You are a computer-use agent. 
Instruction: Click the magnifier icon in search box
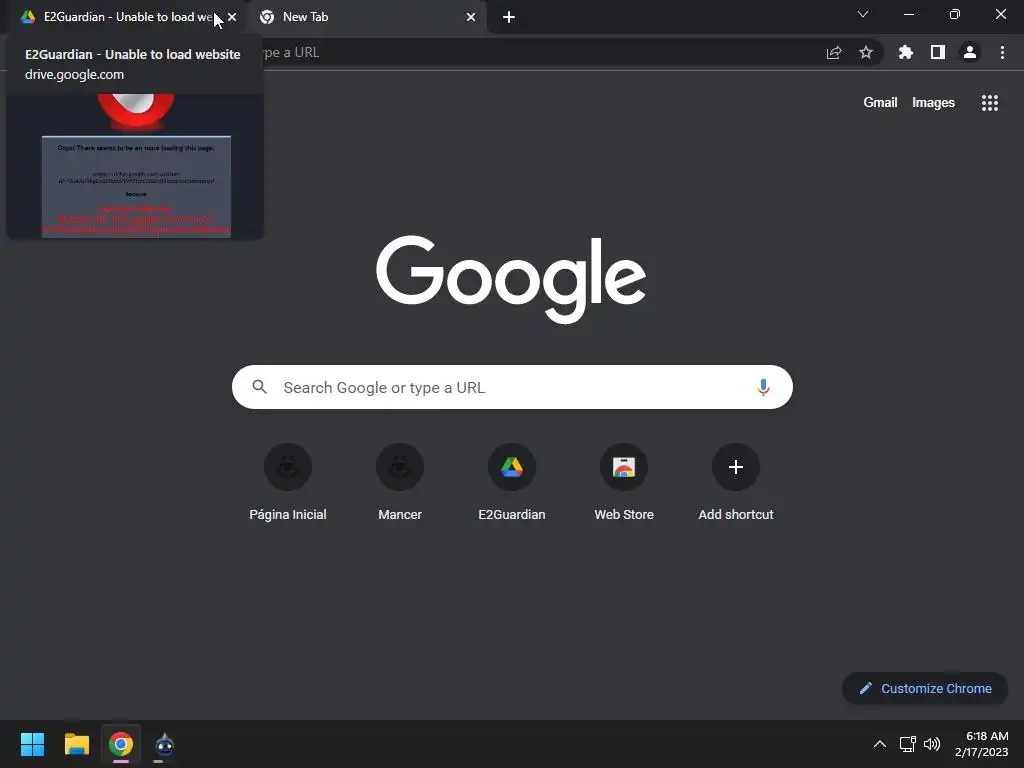(259, 387)
